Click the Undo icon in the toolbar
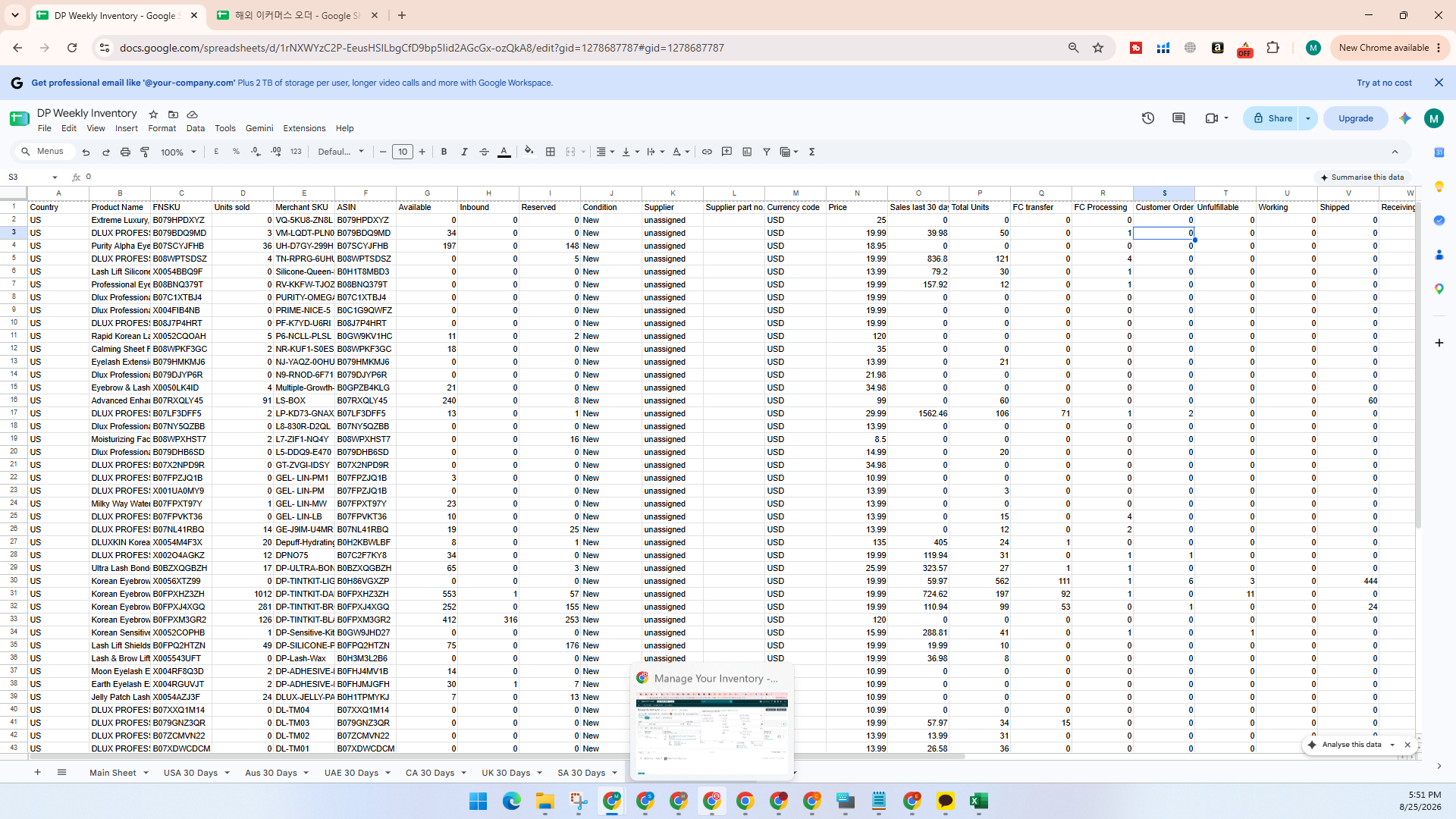The image size is (1456, 819). point(86,152)
